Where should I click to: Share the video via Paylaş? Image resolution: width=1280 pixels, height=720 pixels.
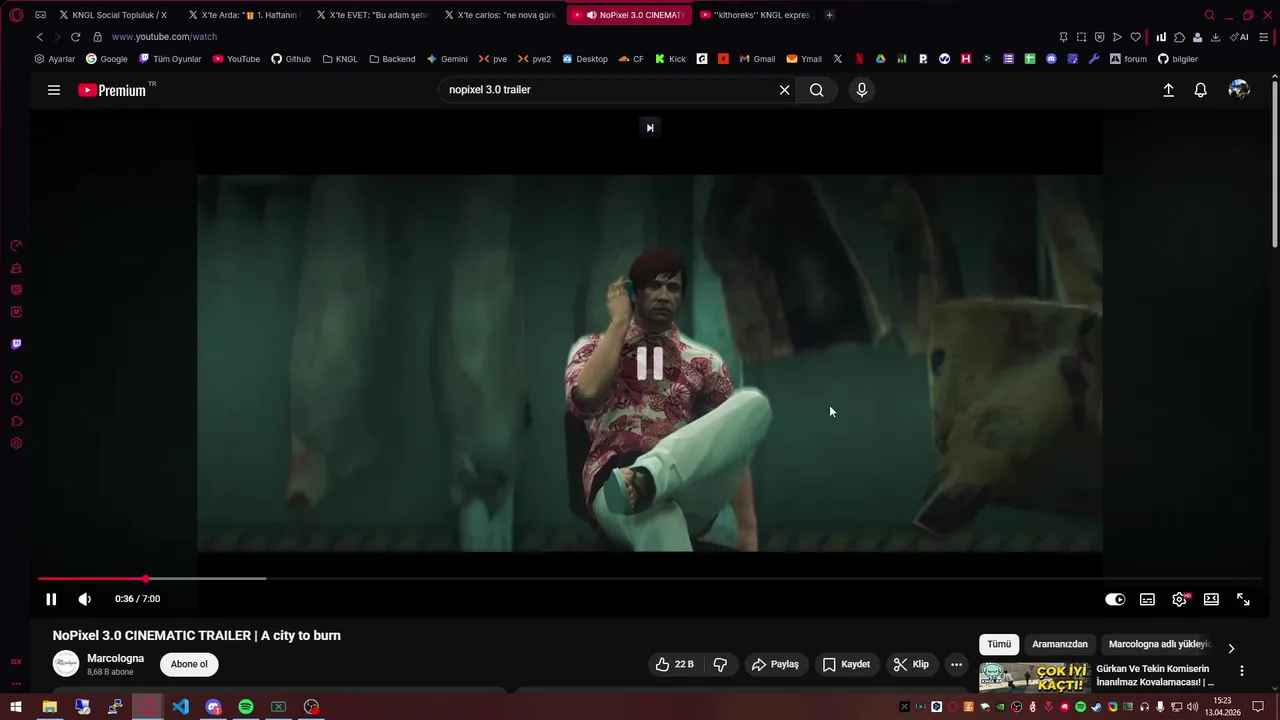[x=775, y=664]
